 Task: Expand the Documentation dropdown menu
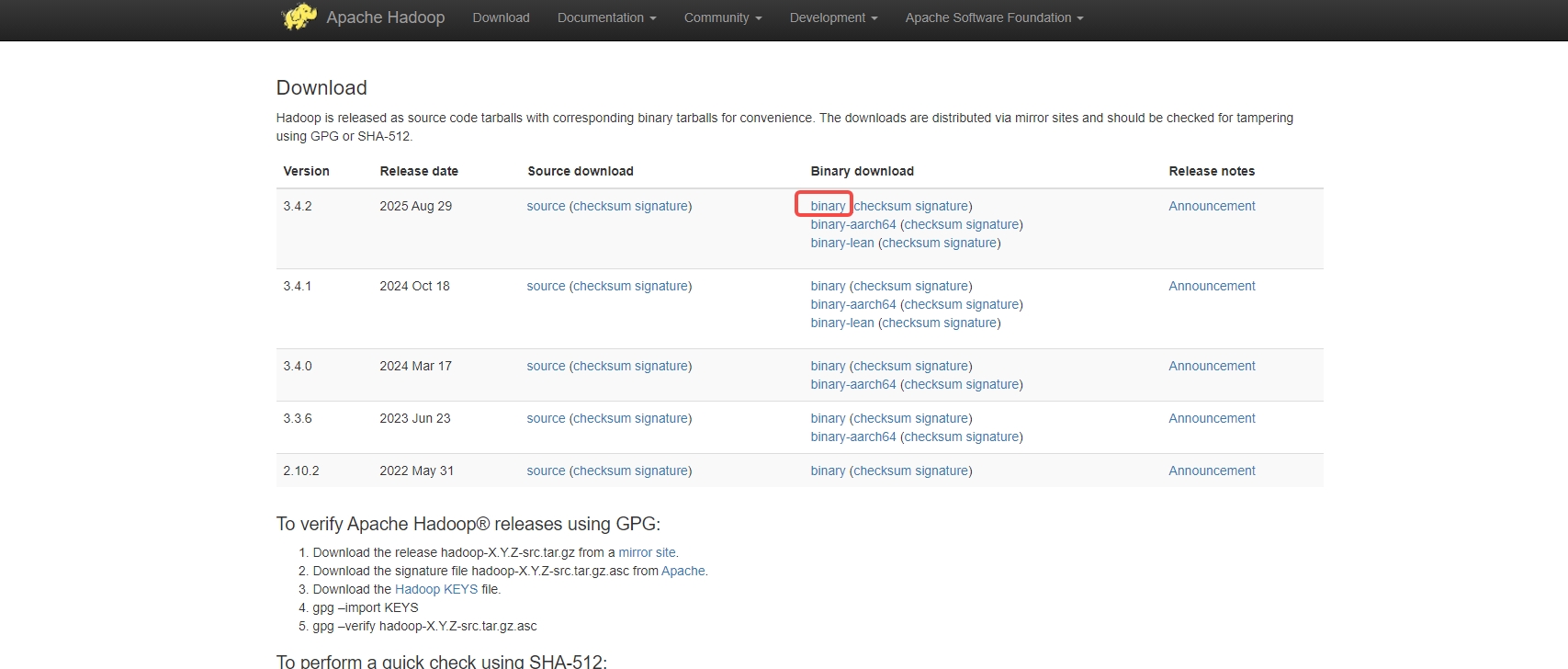coord(606,17)
